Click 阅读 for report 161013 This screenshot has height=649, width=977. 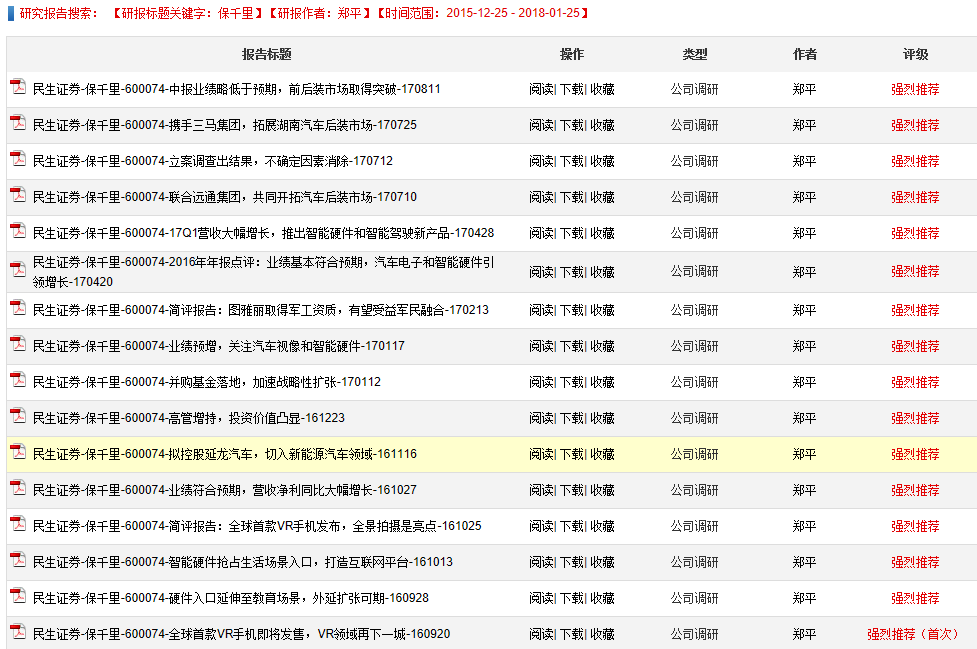pos(541,563)
